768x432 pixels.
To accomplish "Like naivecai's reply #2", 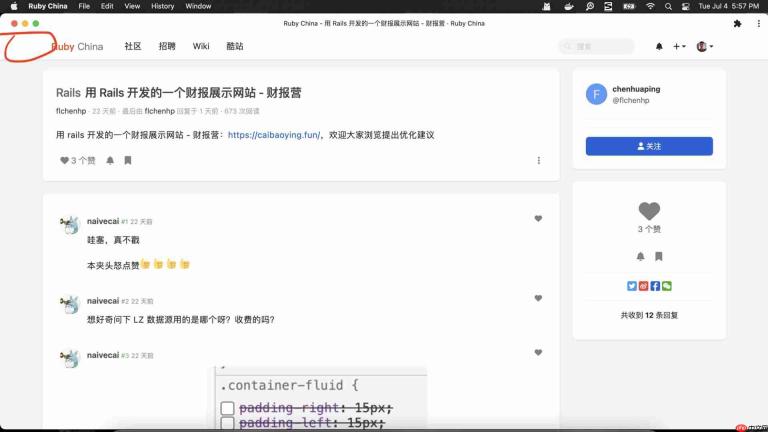I will pyautogui.click(x=538, y=298).
